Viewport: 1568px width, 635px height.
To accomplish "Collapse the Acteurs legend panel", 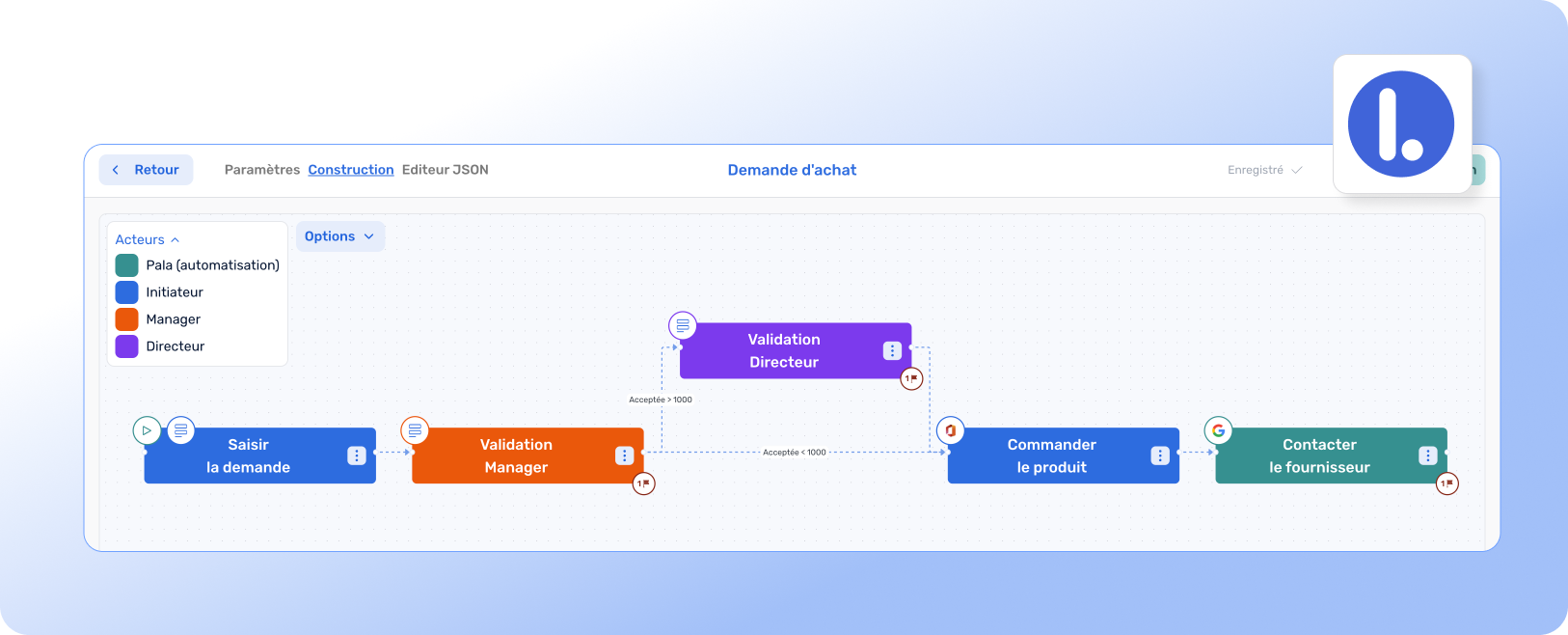I will click(148, 239).
